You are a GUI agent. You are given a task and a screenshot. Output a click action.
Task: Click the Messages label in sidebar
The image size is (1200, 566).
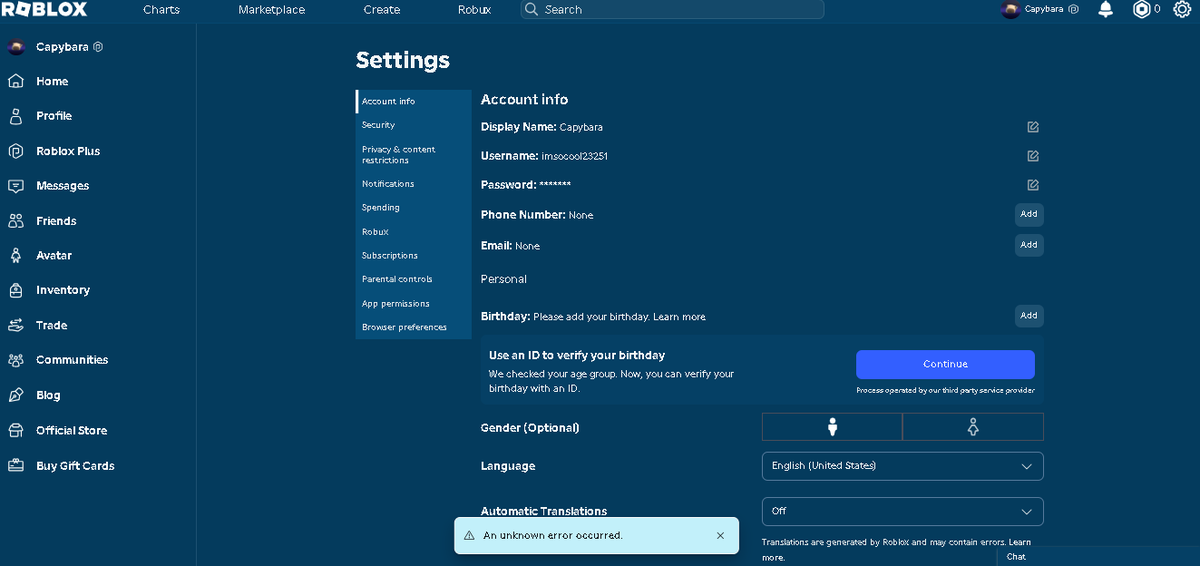[63, 186]
